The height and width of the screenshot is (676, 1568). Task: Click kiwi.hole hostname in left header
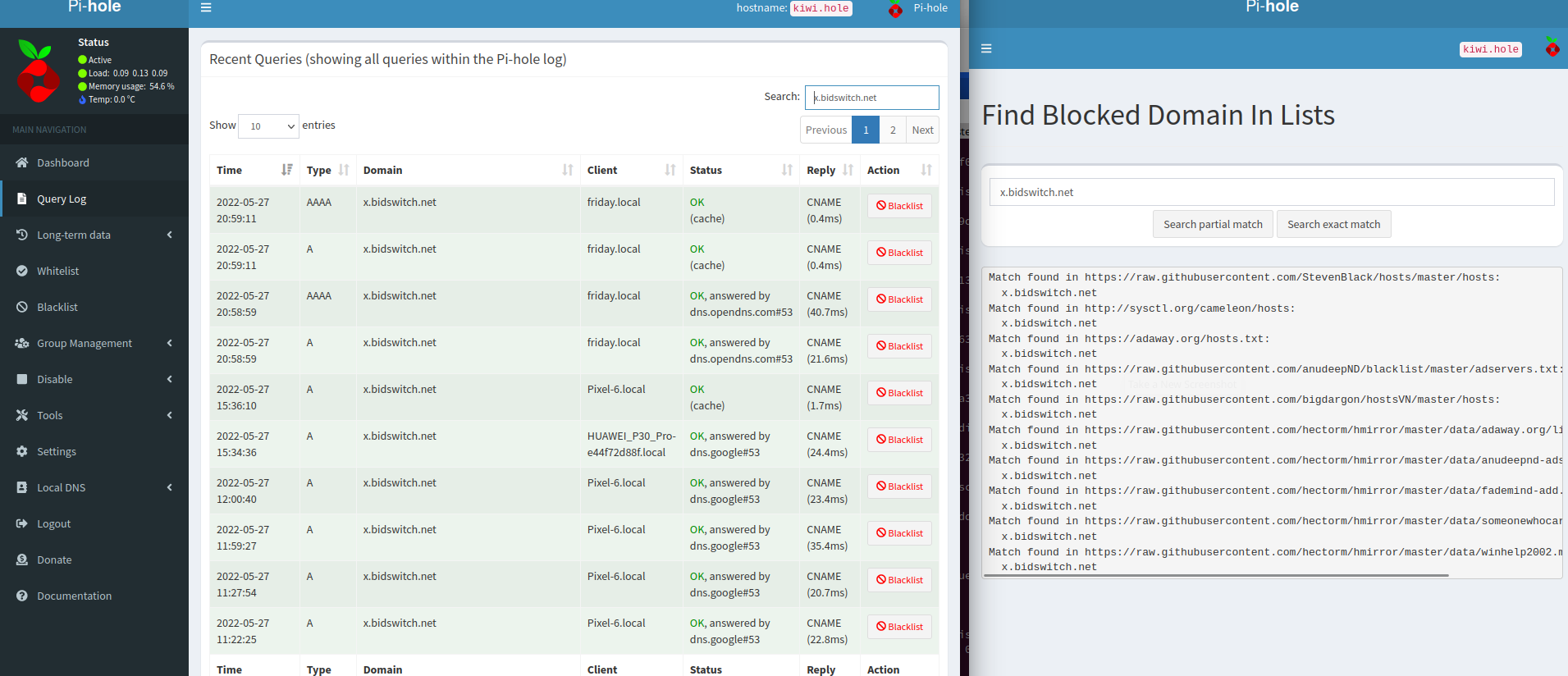(x=821, y=8)
